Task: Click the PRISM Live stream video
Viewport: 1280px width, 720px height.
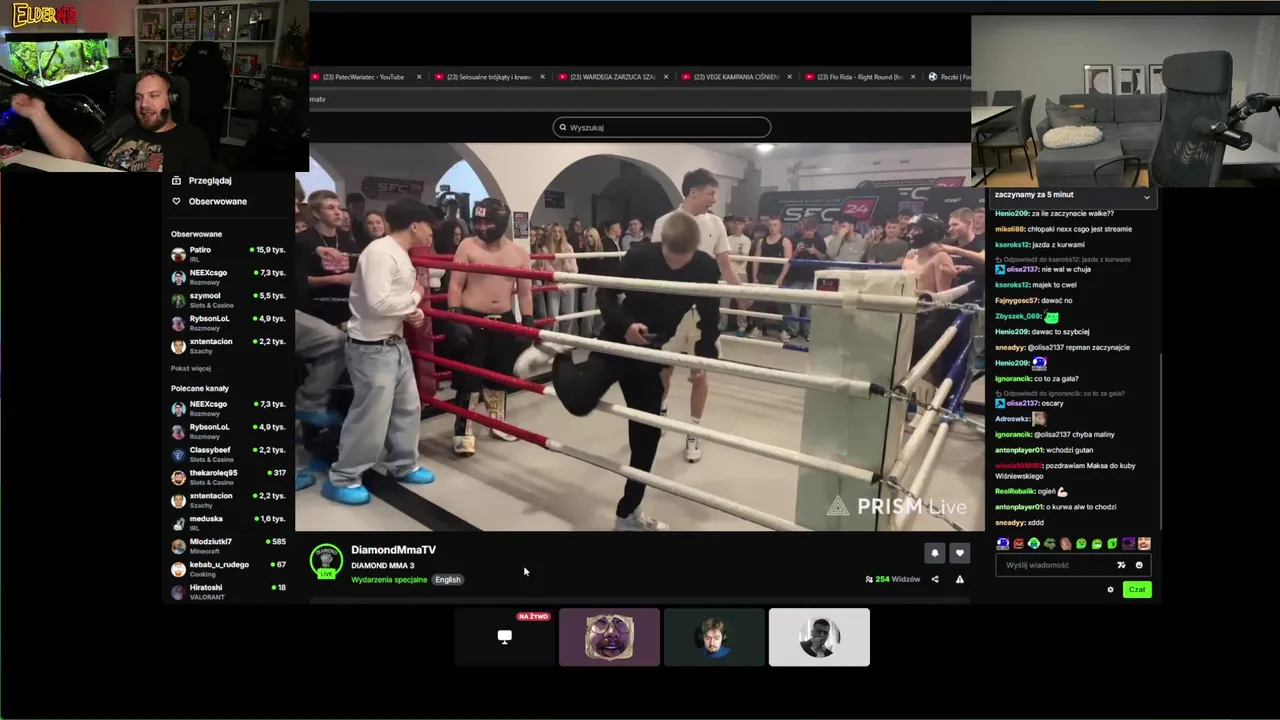Action: click(640, 337)
